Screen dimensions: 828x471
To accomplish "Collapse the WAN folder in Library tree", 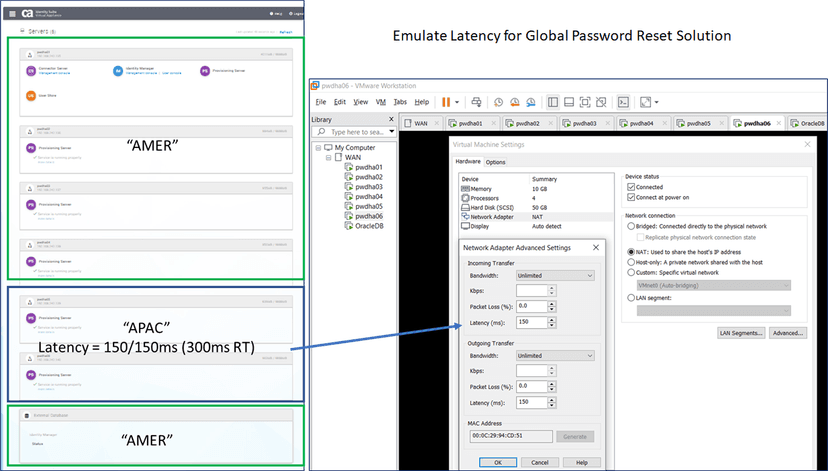I will pyautogui.click(x=327, y=157).
